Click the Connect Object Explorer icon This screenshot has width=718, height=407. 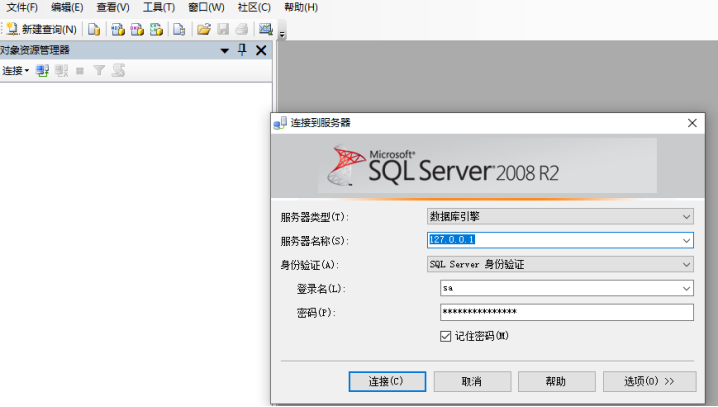42,71
